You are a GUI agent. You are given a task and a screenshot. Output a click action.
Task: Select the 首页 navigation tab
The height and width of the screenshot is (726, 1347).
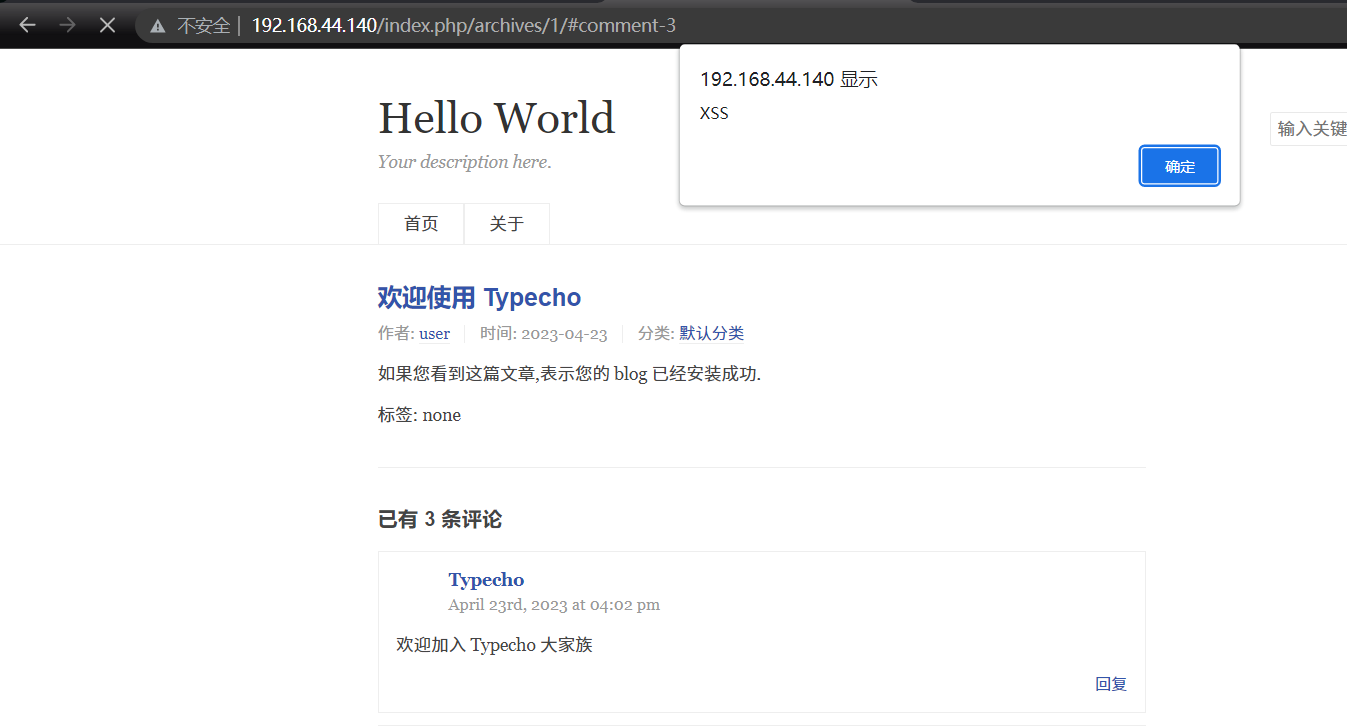point(421,223)
